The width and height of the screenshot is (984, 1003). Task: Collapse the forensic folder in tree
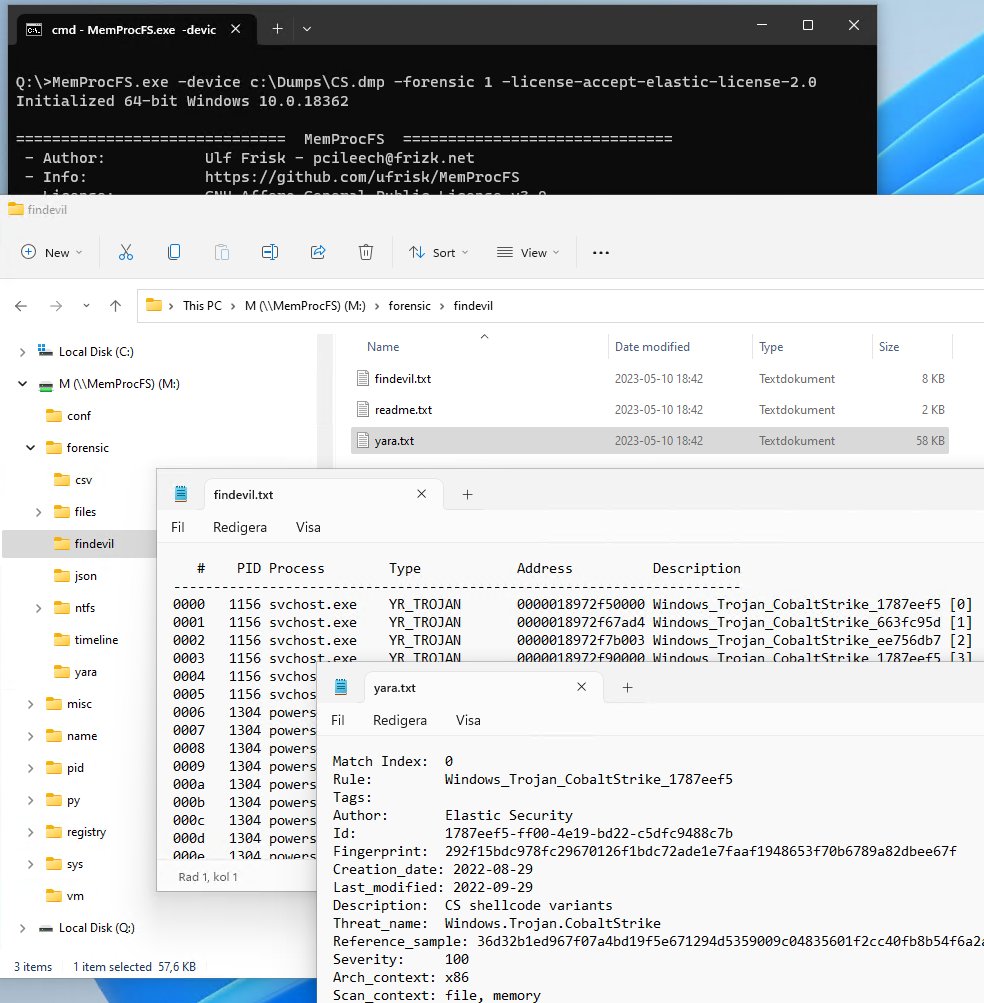[x=30, y=448]
